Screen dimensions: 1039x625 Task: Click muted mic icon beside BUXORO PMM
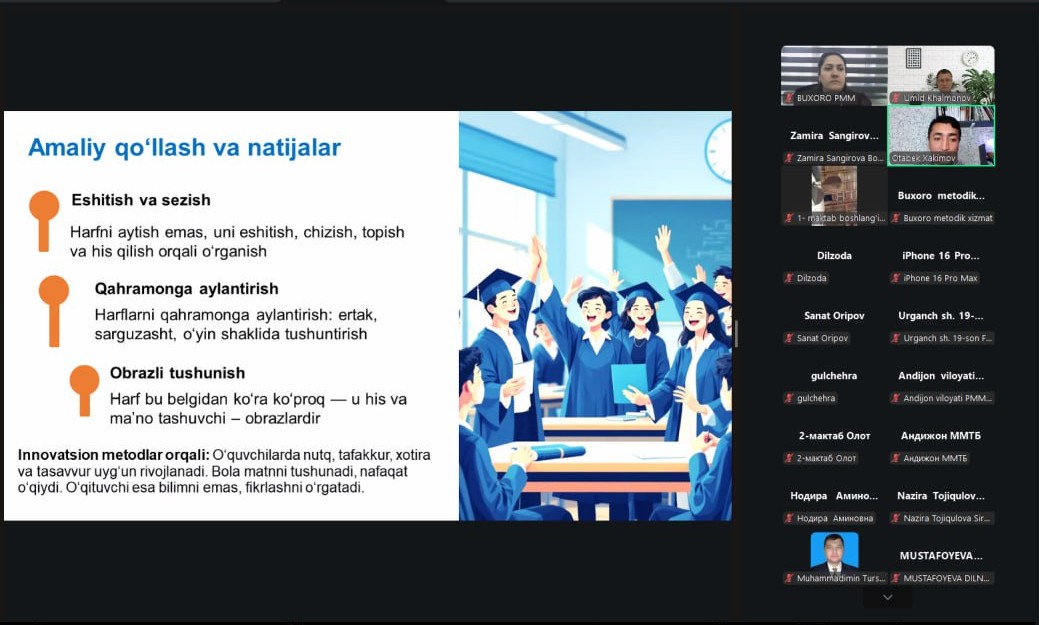pos(789,98)
